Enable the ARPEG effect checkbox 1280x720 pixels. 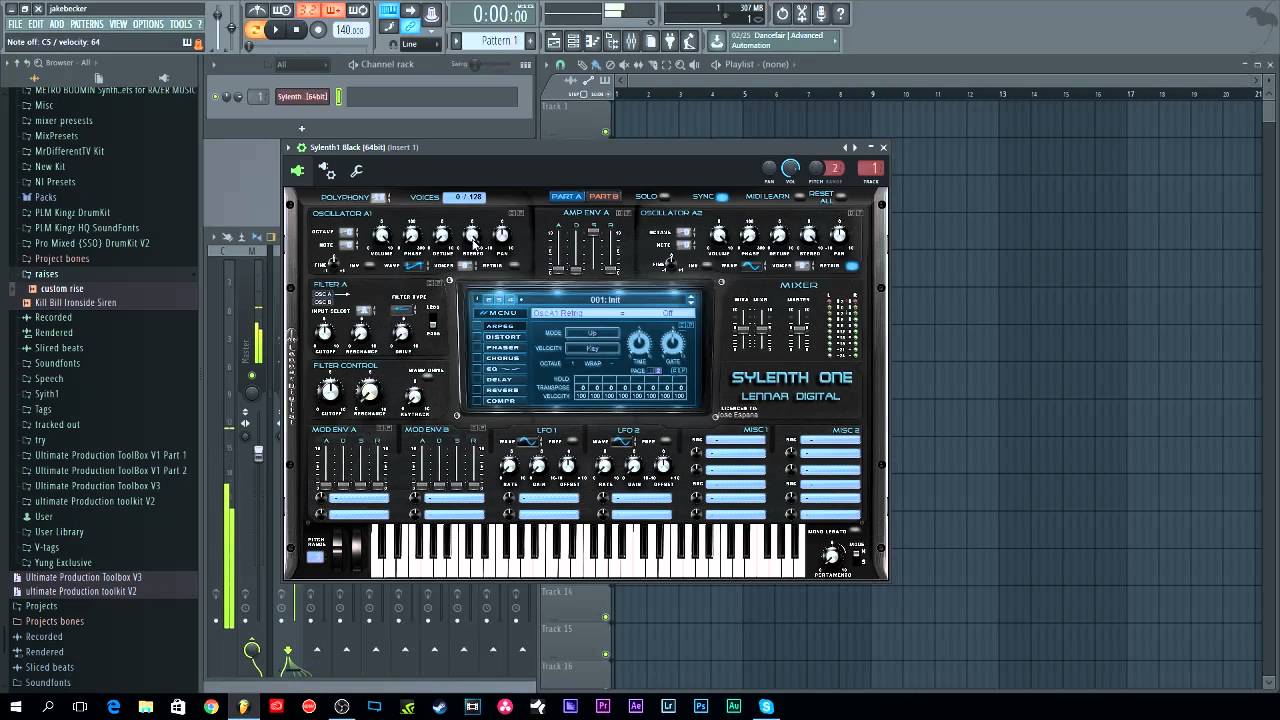(x=478, y=326)
